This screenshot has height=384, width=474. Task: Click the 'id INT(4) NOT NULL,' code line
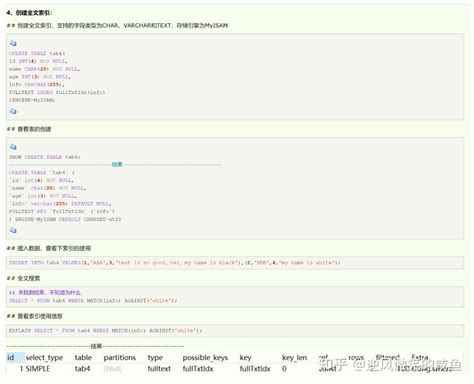pos(38,61)
